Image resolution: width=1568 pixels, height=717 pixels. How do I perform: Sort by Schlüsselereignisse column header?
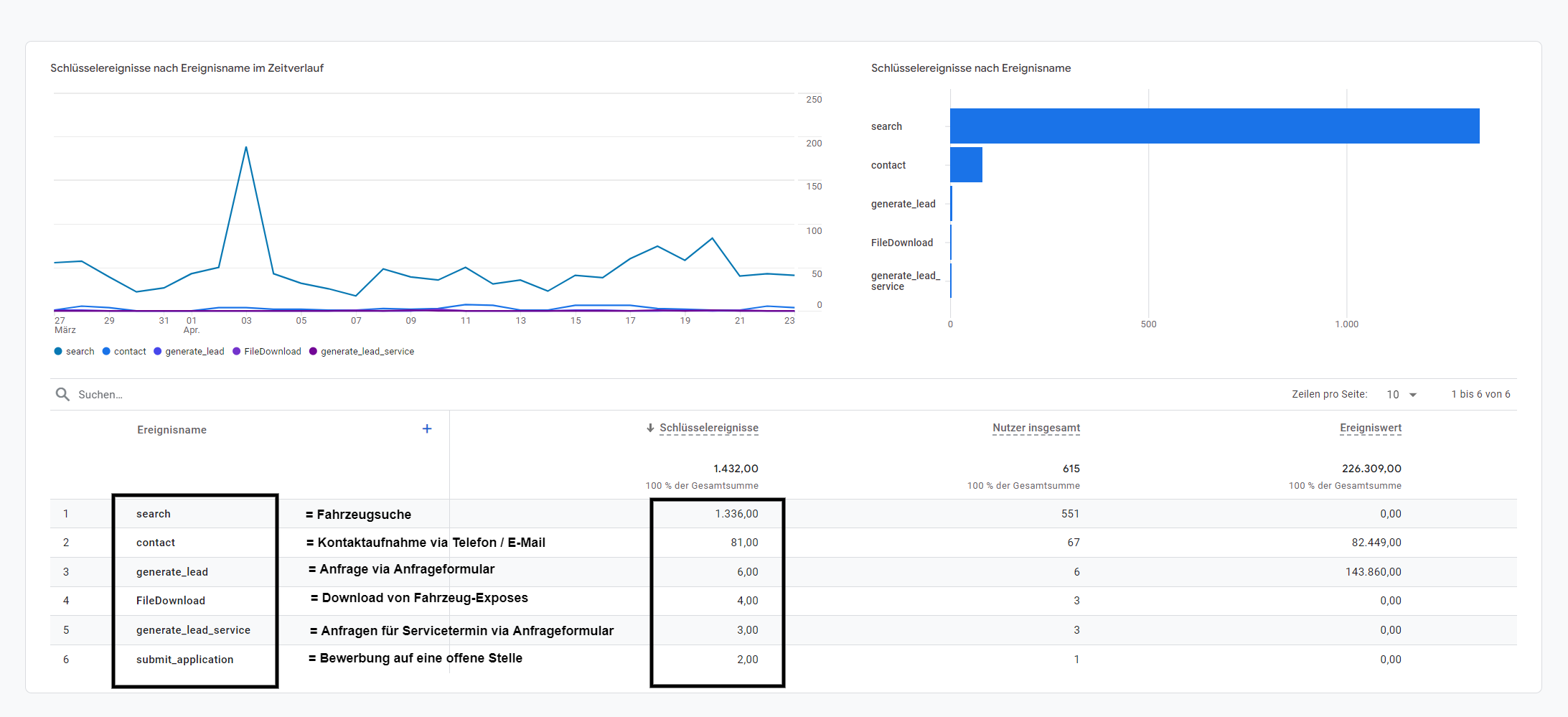(x=708, y=428)
